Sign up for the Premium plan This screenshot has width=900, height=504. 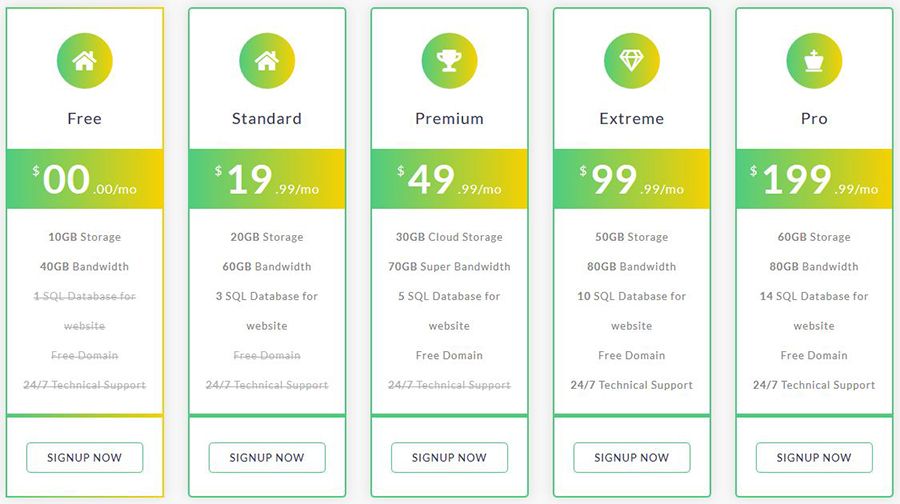[x=449, y=457]
